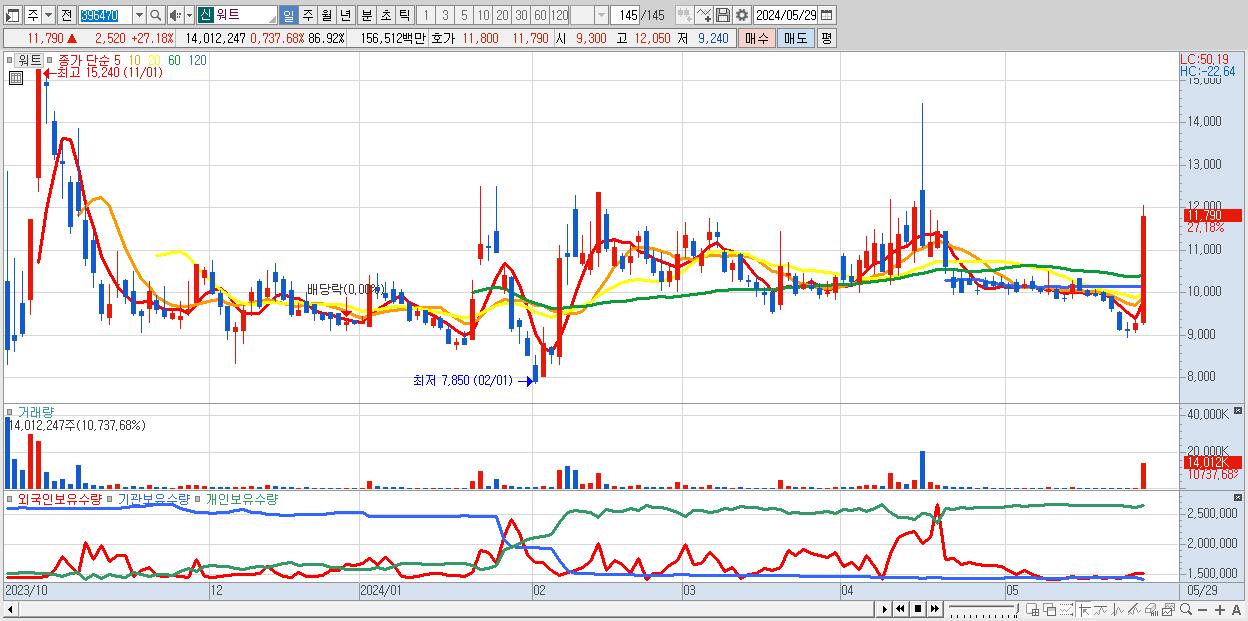Click the 매도 sell button
This screenshot has width=1248, height=621.
coord(795,38)
